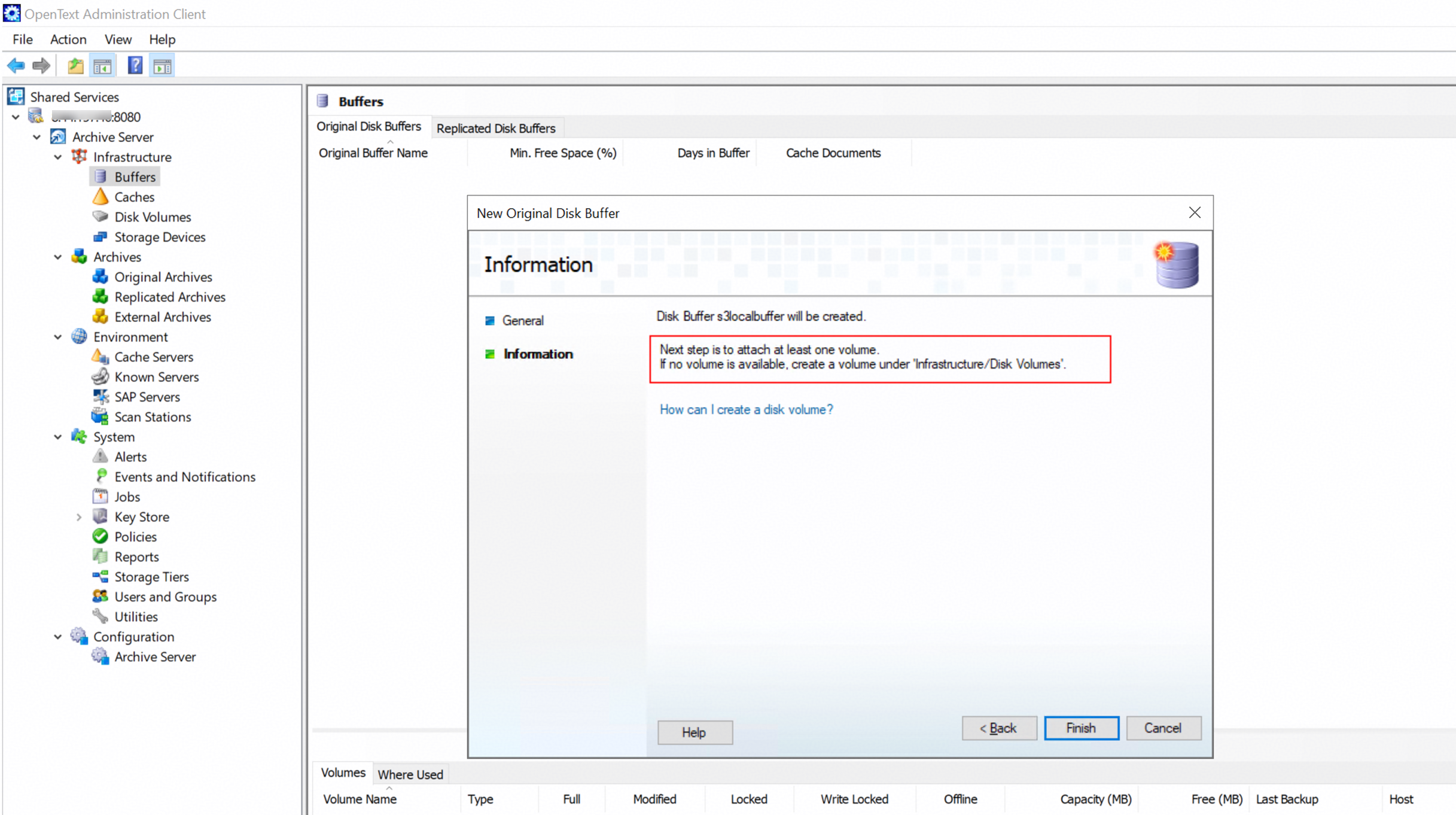The image size is (1456, 815).
Task: Open Users and Groups icon
Action: (x=100, y=597)
